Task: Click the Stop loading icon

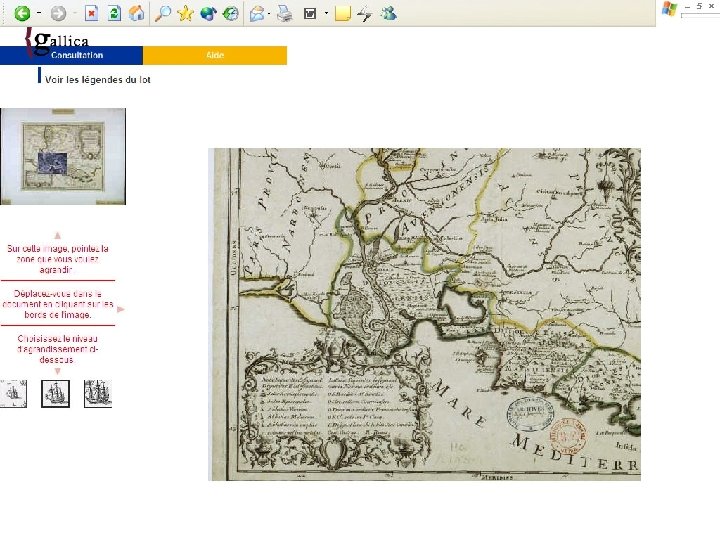Action: point(91,14)
